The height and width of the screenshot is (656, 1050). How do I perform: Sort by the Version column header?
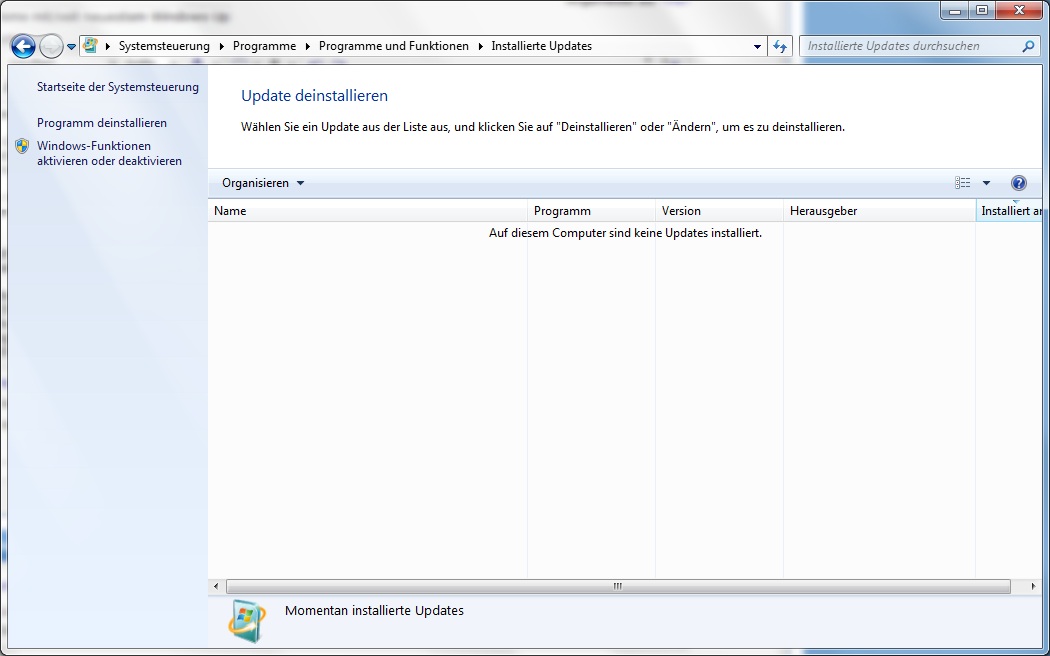[719, 211]
